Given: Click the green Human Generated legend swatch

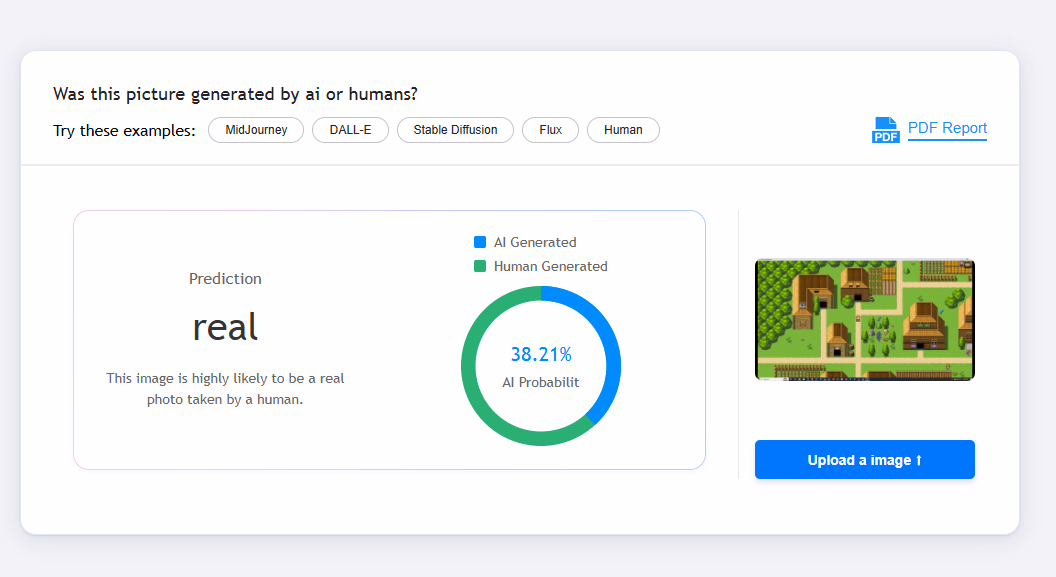Looking at the screenshot, I should click(x=480, y=266).
